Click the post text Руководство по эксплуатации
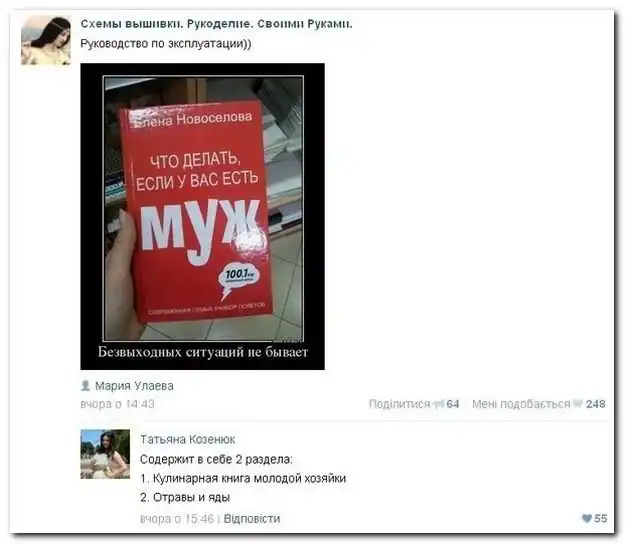 tap(166, 43)
